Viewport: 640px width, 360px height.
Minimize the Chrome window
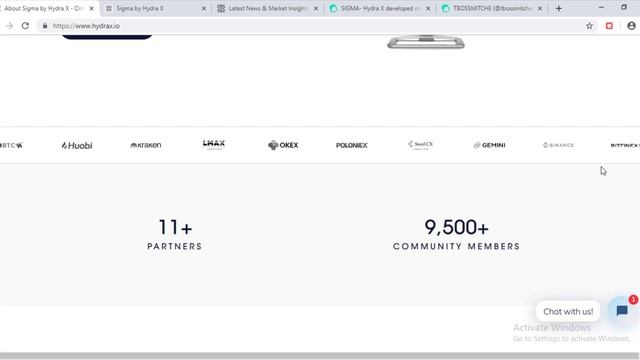point(601,7)
